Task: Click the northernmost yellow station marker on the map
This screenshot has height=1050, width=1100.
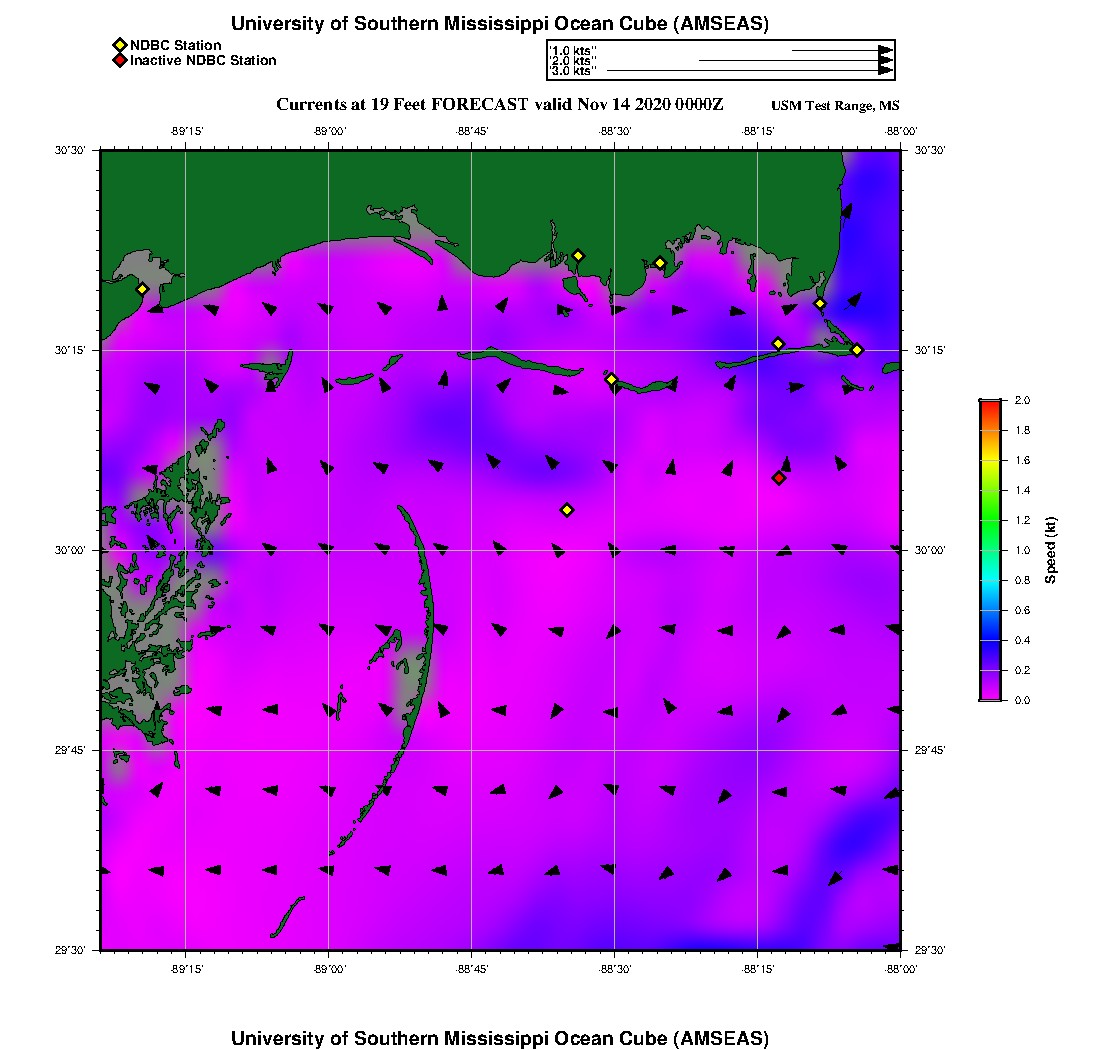Action: coord(578,255)
